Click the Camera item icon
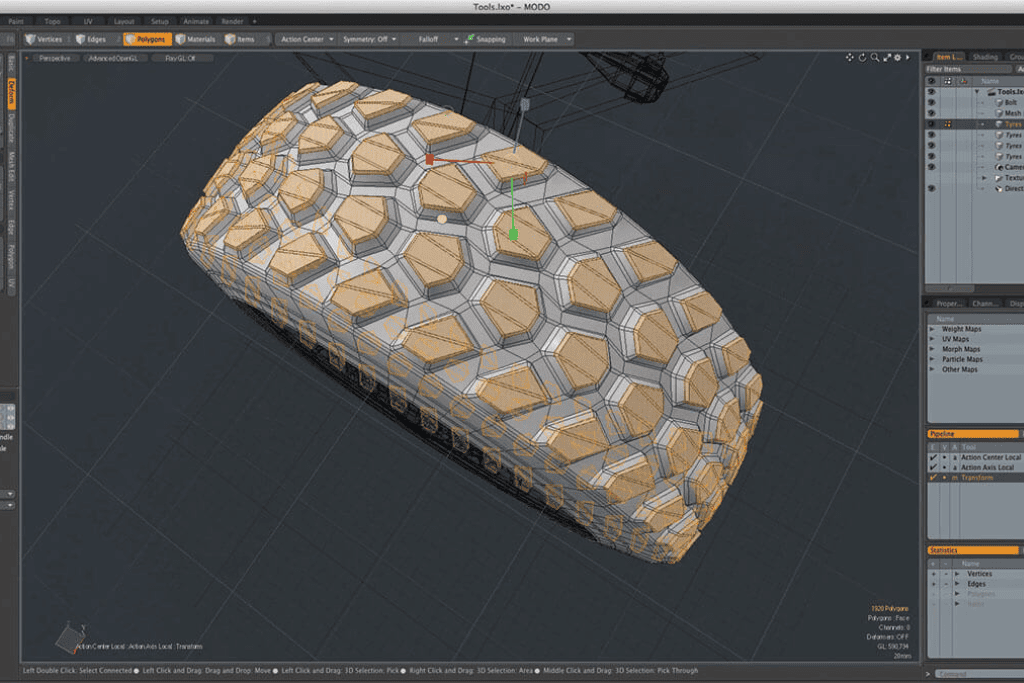Image resolution: width=1024 pixels, height=683 pixels. (999, 167)
